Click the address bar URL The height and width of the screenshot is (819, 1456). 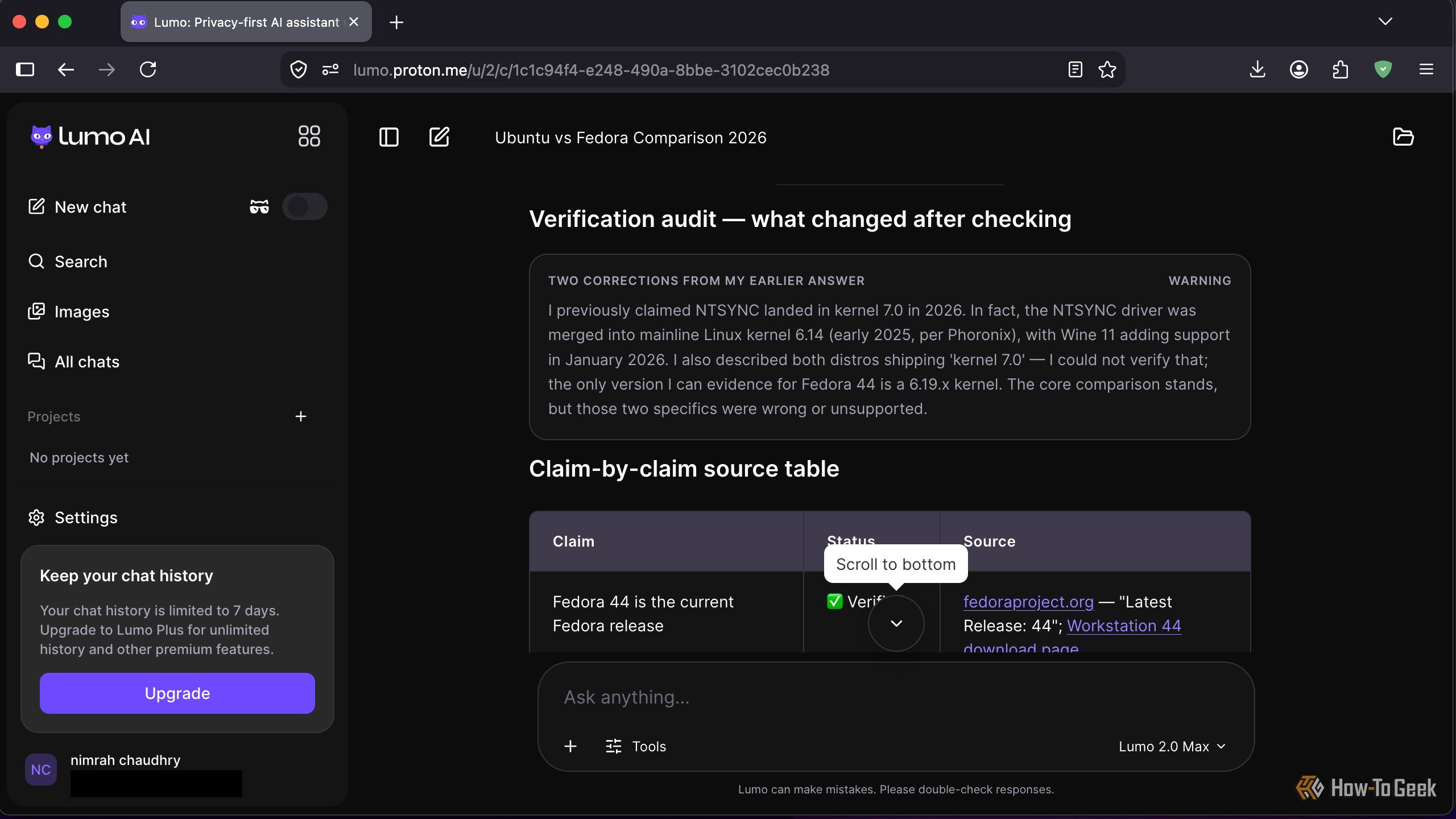(x=591, y=70)
